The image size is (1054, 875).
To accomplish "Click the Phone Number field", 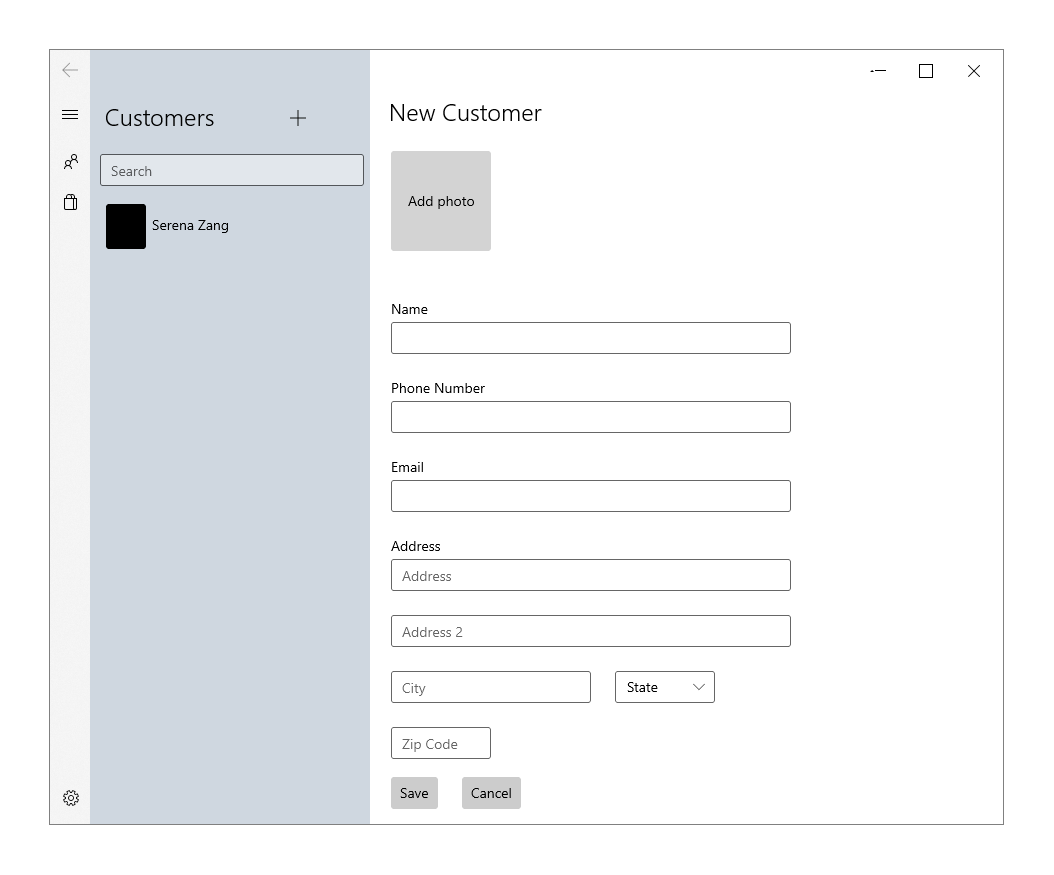I will pyautogui.click(x=590, y=417).
